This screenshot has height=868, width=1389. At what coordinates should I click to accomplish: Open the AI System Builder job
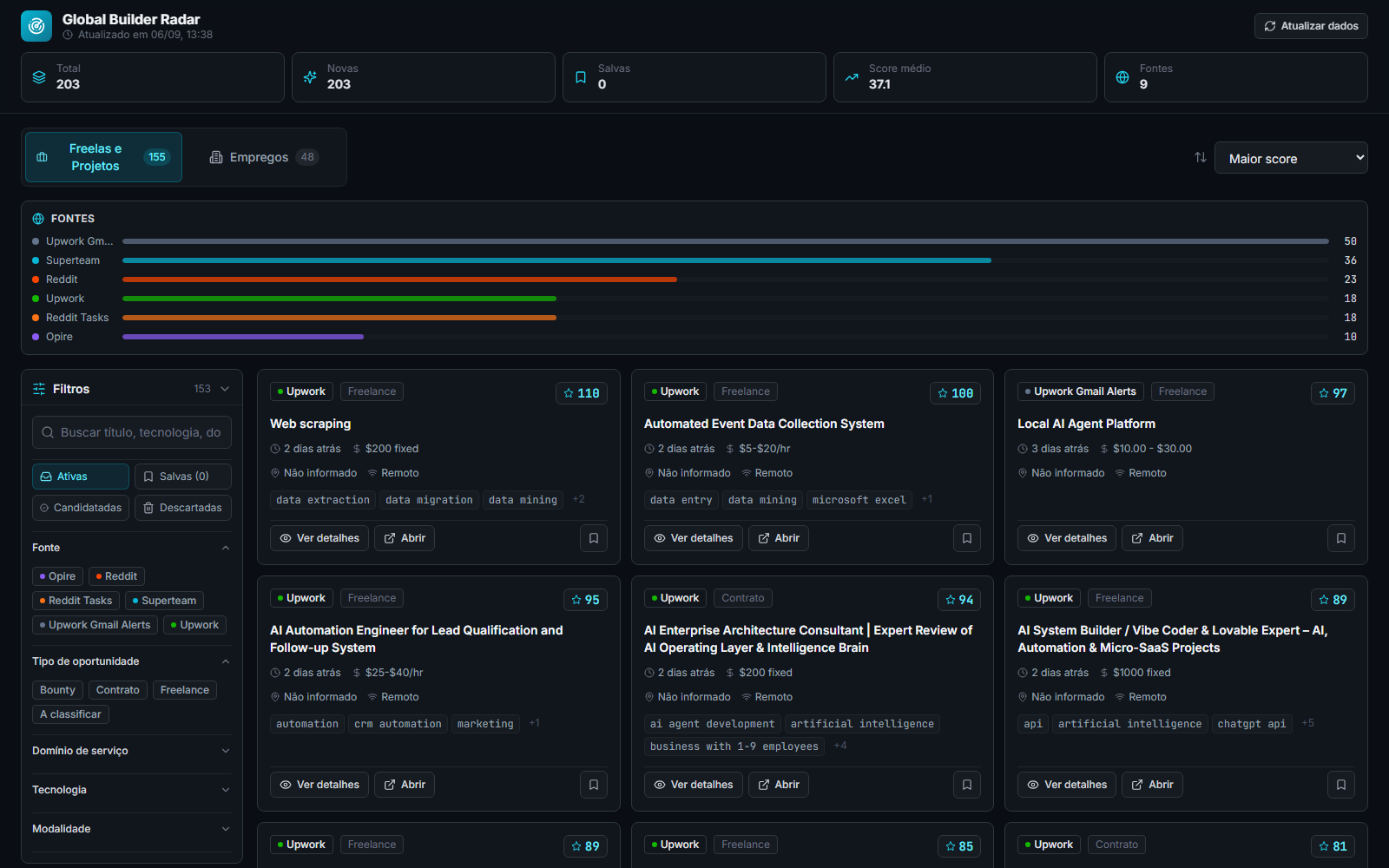click(1152, 785)
